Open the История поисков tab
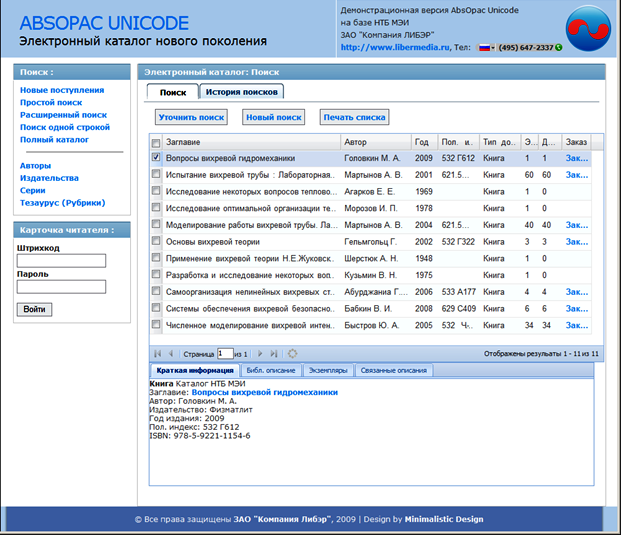Viewport: 621px width, 535px height. [x=242, y=92]
